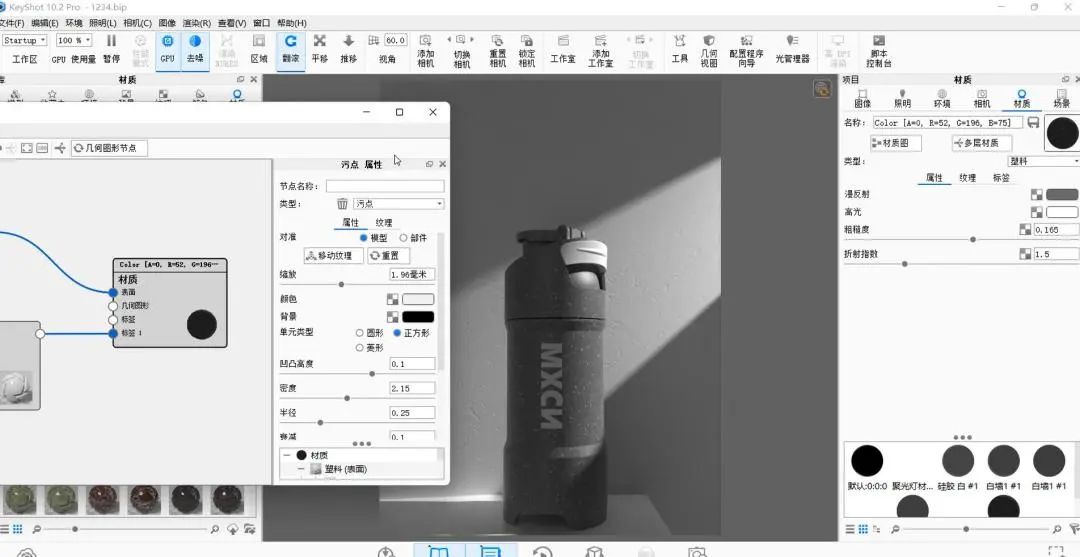
Task: Click the save icon beside material name
Action: tap(1033, 123)
